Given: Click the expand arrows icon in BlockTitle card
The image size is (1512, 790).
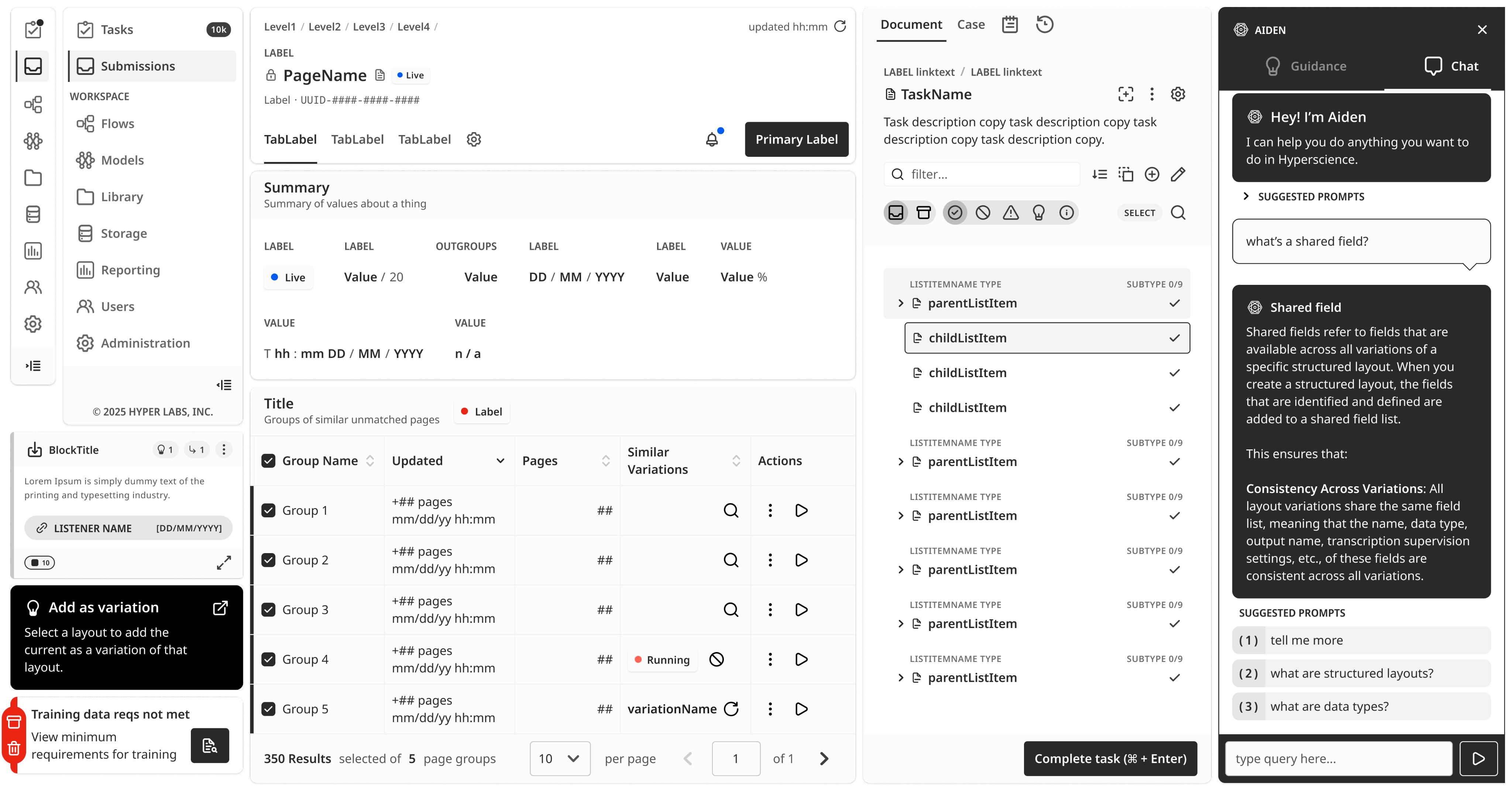Looking at the screenshot, I should (x=224, y=562).
